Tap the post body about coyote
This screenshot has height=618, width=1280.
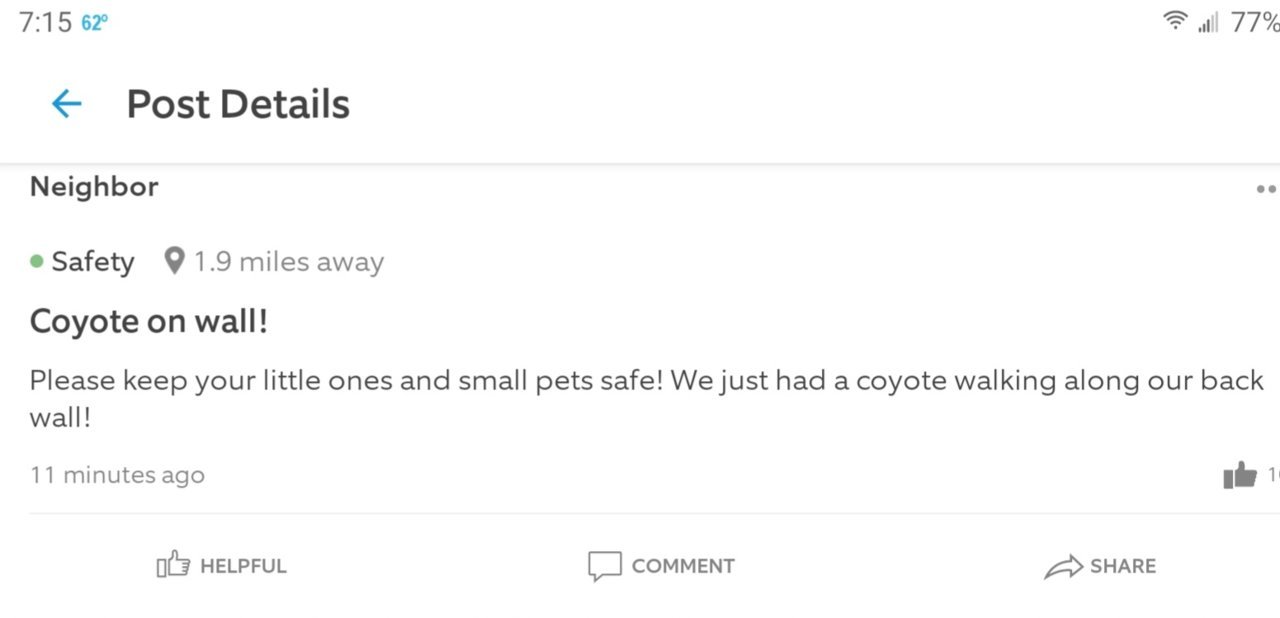click(647, 399)
